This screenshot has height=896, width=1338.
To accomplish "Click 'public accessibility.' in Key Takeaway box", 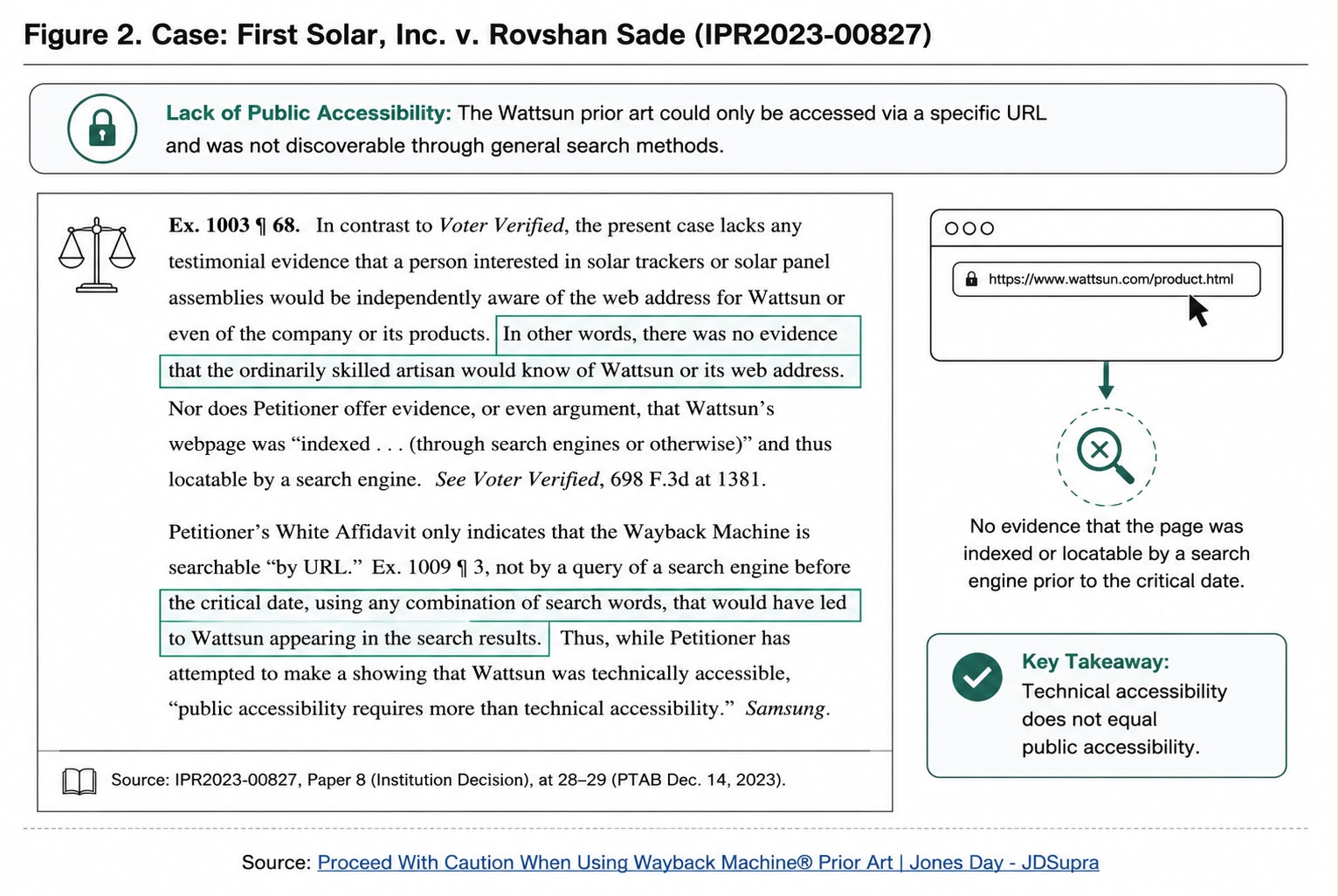I will point(1111,748).
